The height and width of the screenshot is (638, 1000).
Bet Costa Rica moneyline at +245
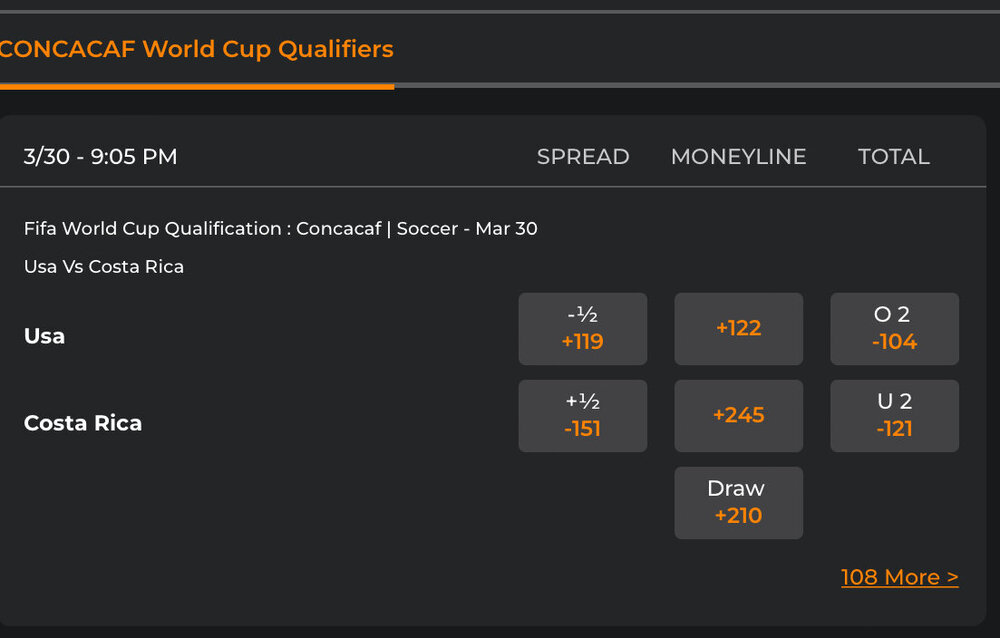pos(738,416)
